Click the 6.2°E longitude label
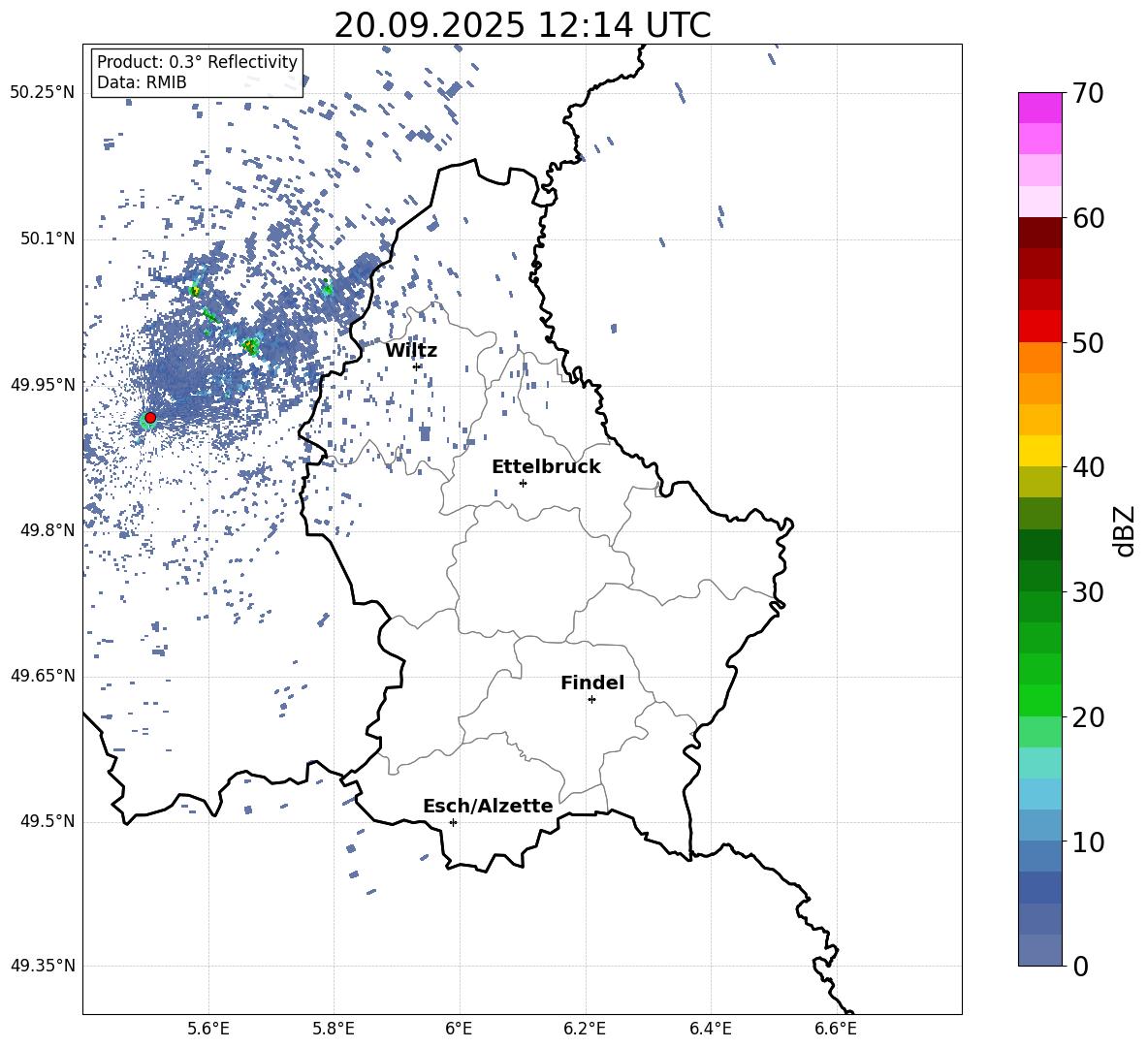Image resolution: width=1148 pixels, height=1048 pixels. [x=585, y=1029]
